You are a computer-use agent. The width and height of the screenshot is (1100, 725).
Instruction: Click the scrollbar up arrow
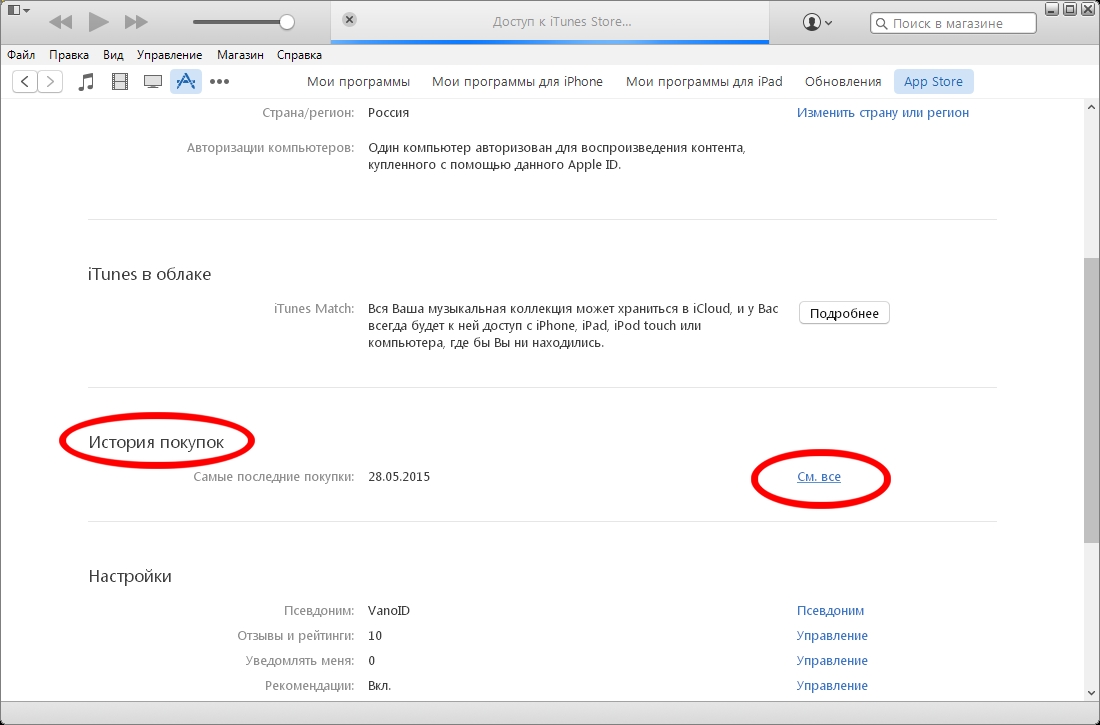click(1092, 107)
